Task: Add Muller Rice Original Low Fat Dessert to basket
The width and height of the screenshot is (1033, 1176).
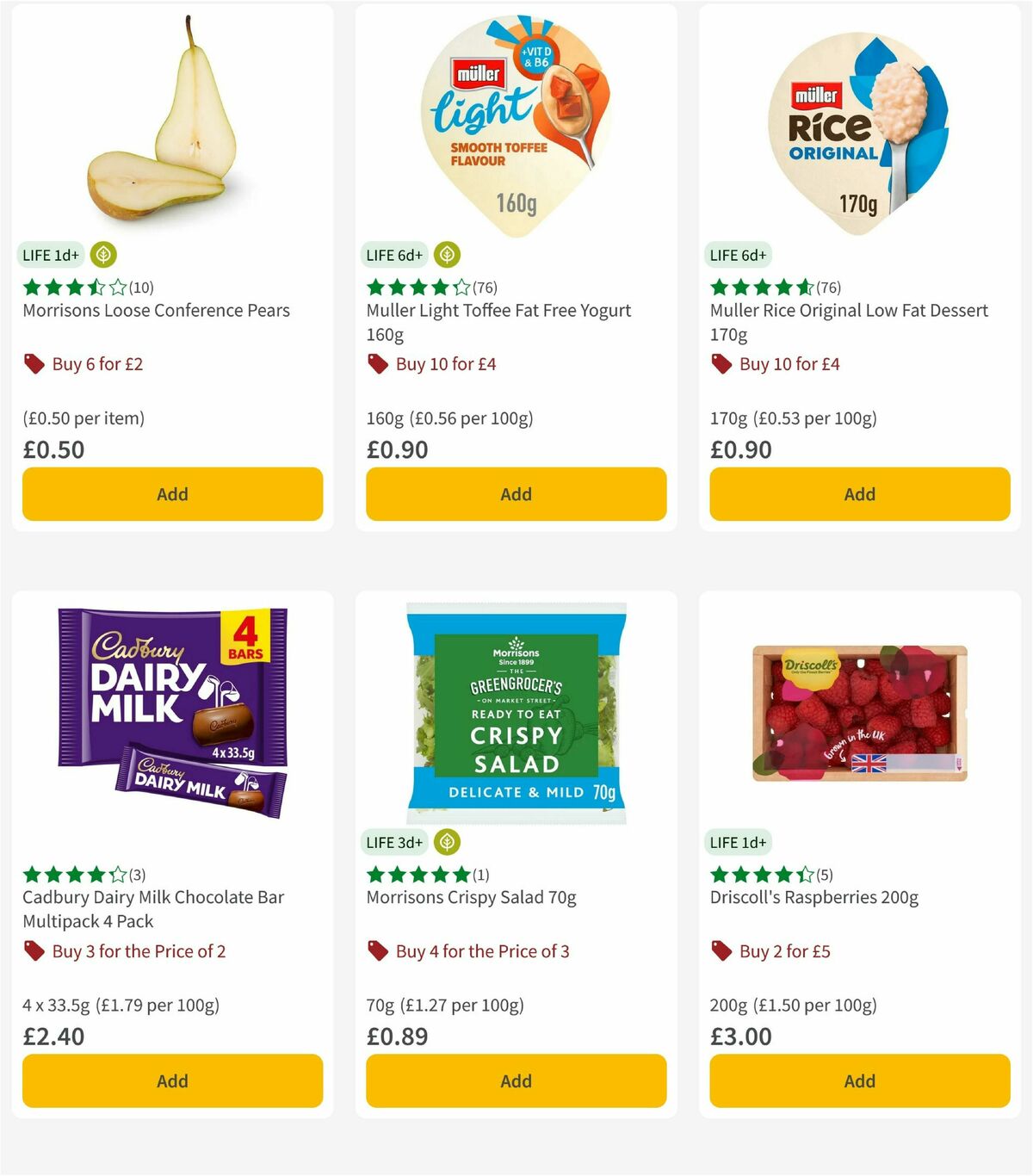Action: (x=859, y=494)
